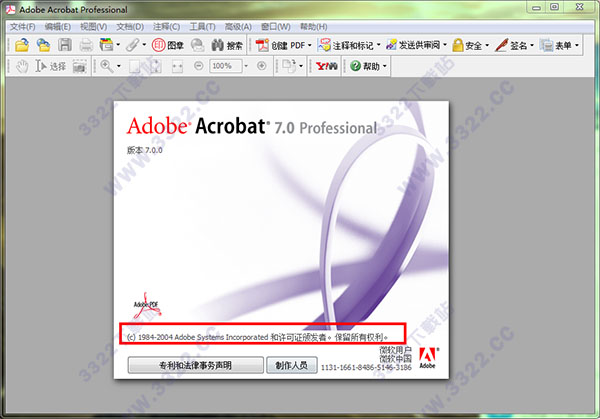Click the 搜索 binoculars search button

click(x=227, y=45)
